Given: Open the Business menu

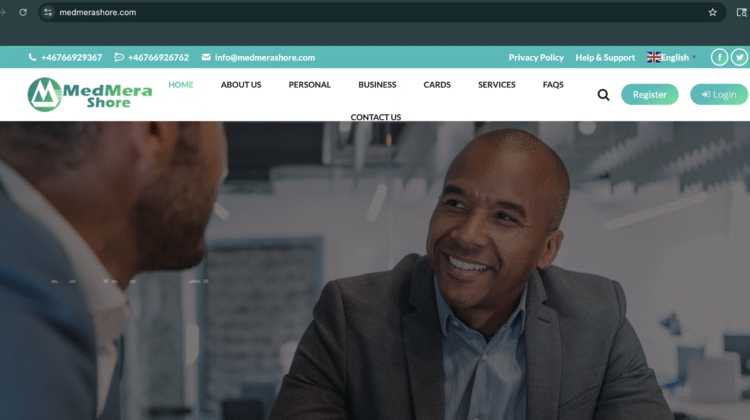Looking at the screenshot, I should [x=377, y=85].
